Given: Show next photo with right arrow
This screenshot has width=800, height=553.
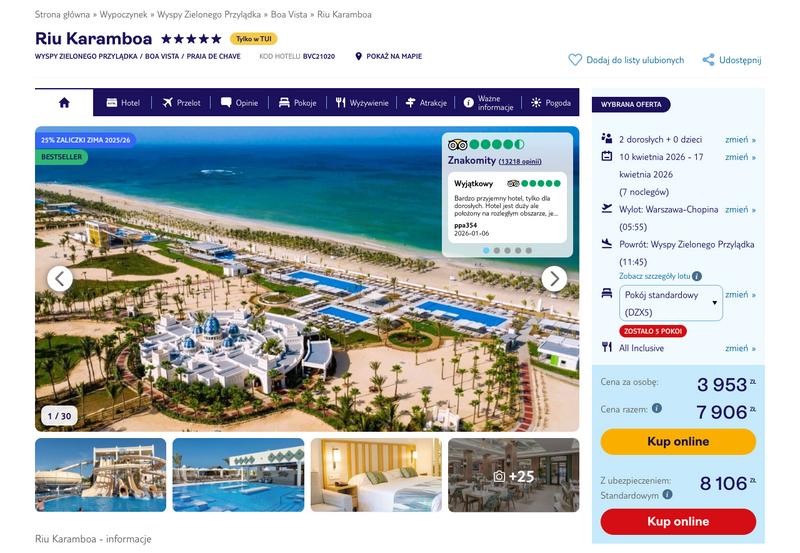Looking at the screenshot, I should pyautogui.click(x=554, y=279).
